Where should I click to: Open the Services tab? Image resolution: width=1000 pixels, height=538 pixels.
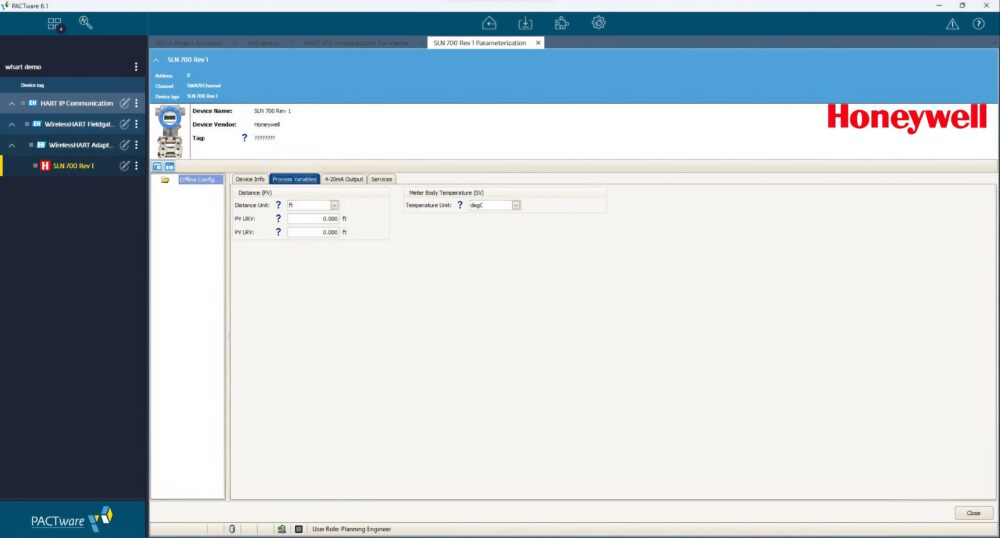(381, 179)
